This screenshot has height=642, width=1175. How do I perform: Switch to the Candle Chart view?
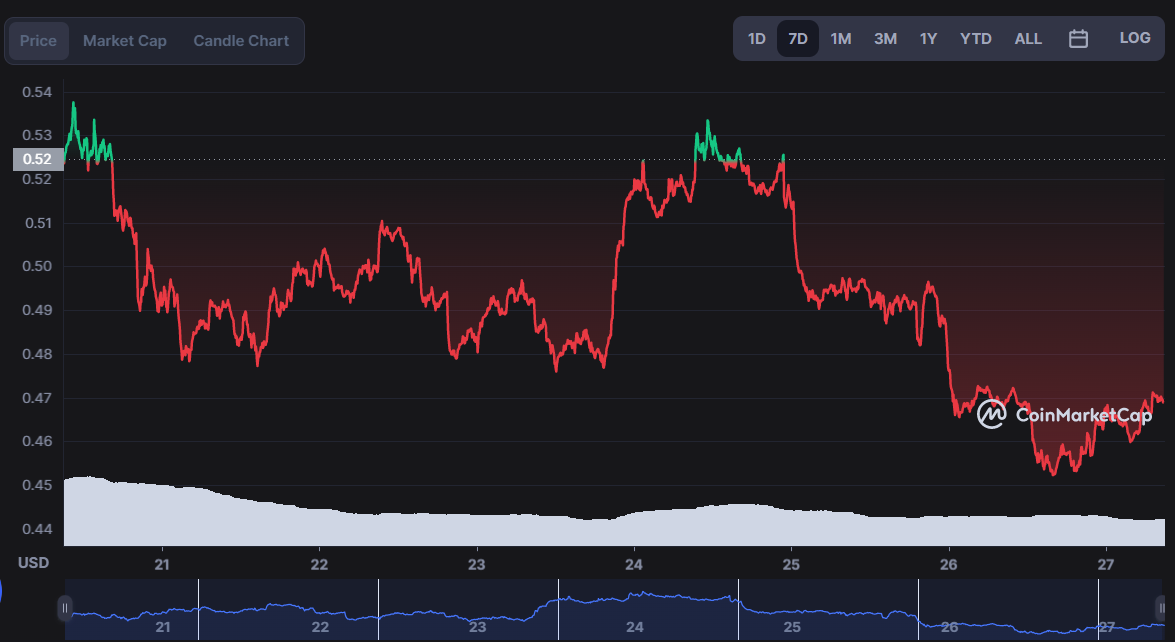(241, 40)
